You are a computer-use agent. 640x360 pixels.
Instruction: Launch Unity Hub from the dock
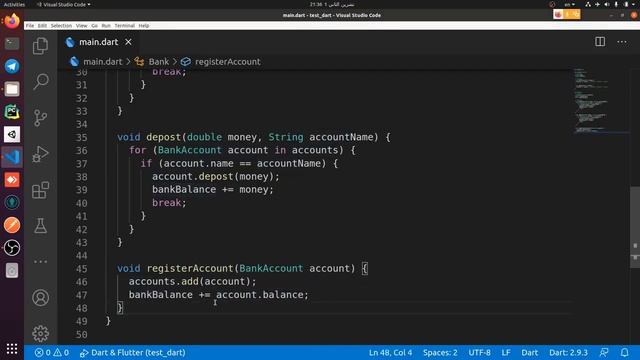point(12,134)
